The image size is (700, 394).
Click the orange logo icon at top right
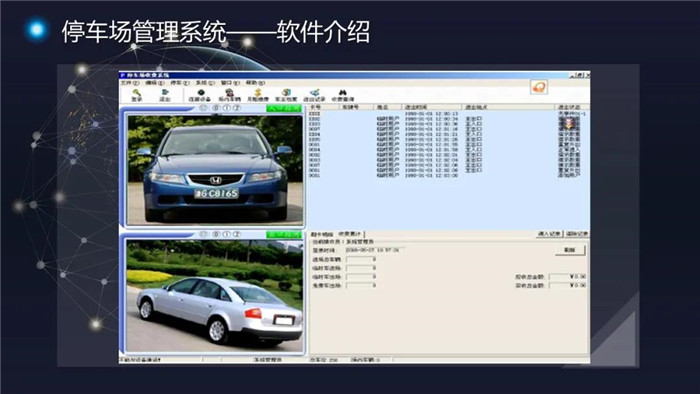539,87
